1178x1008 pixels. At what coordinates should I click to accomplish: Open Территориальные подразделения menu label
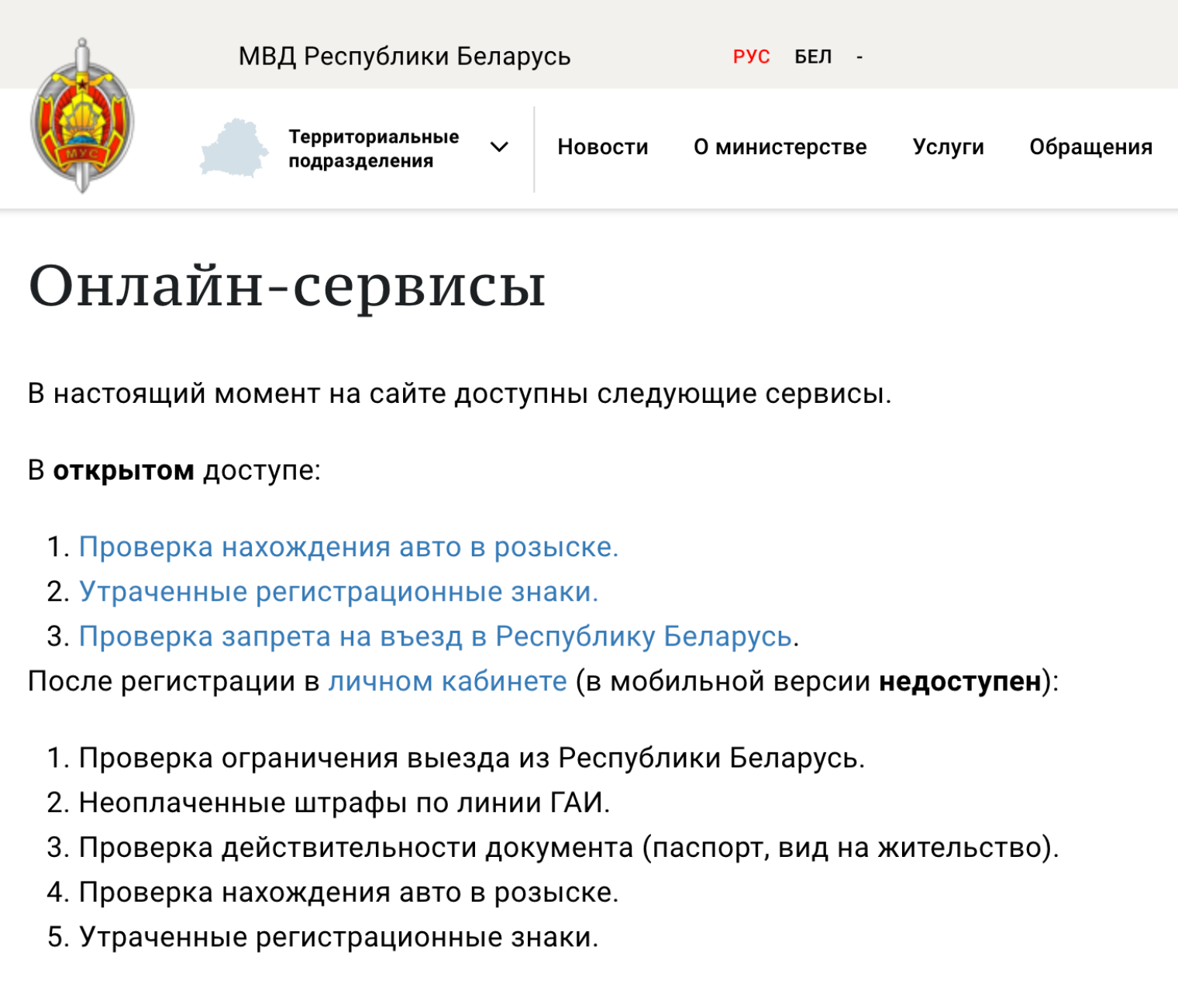click(374, 149)
